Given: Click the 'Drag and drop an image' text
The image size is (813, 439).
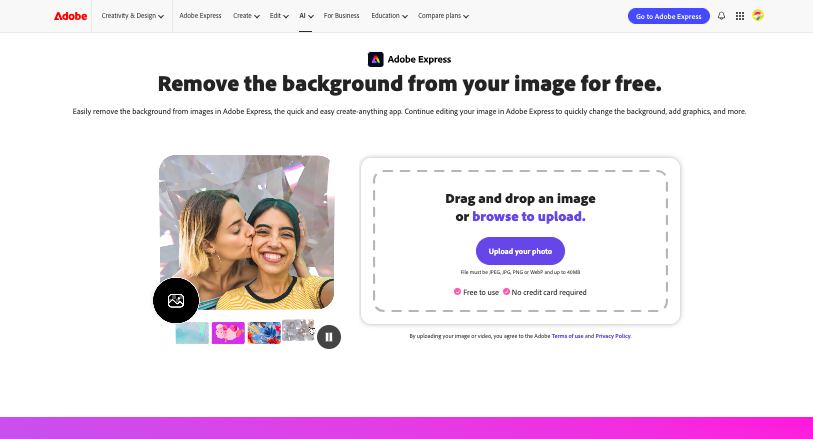Looking at the screenshot, I should point(520,199).
